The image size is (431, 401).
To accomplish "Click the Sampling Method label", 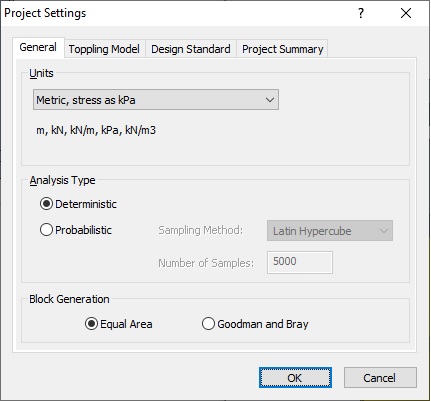I will coord(201,230).
